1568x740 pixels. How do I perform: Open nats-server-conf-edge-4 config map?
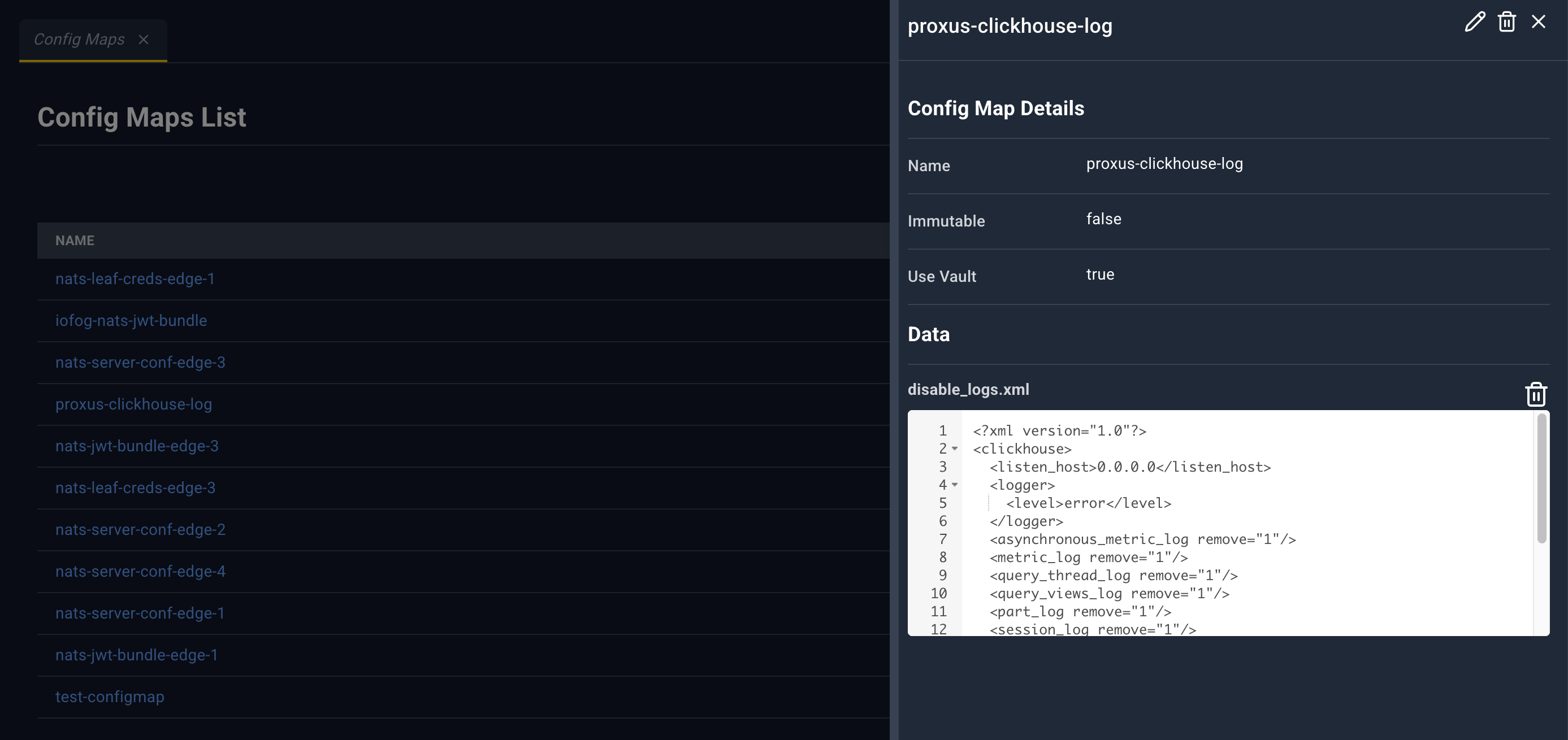(140, 572)
